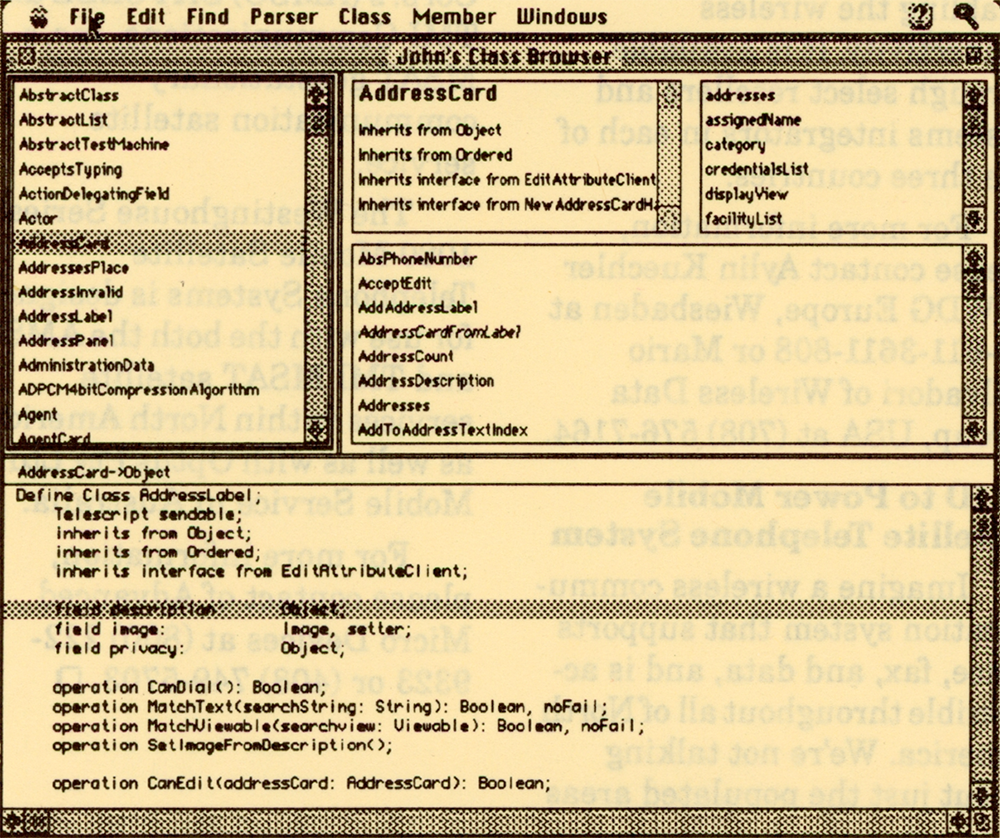
Task: Select AddressPanel class
Action: (66, 341)
